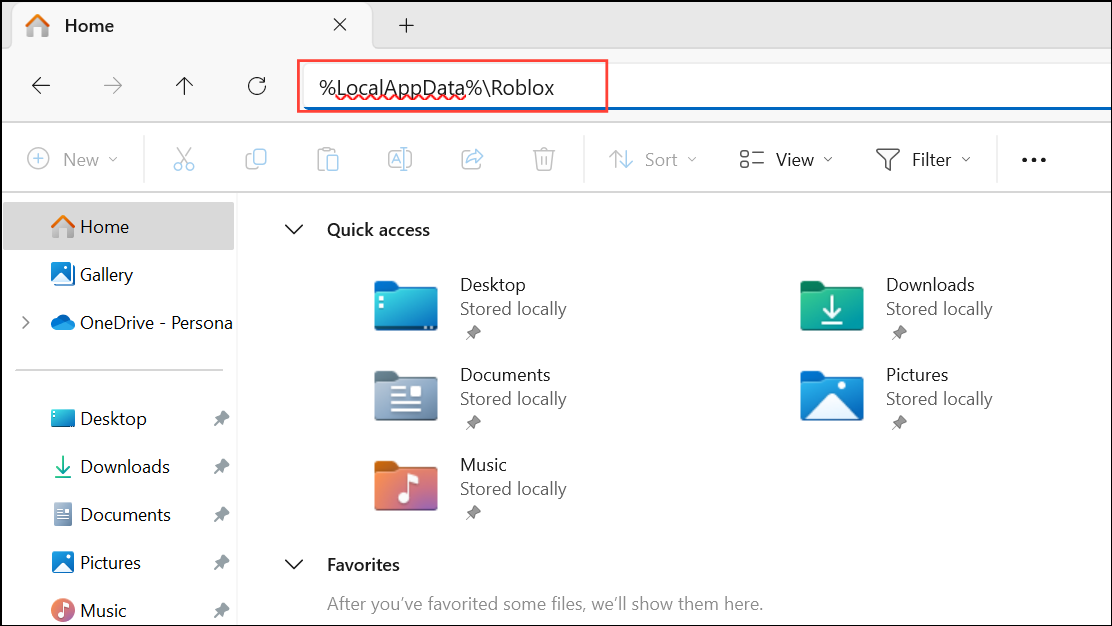
Task: Click the Cut scissors icon
Action: (184, 159)
